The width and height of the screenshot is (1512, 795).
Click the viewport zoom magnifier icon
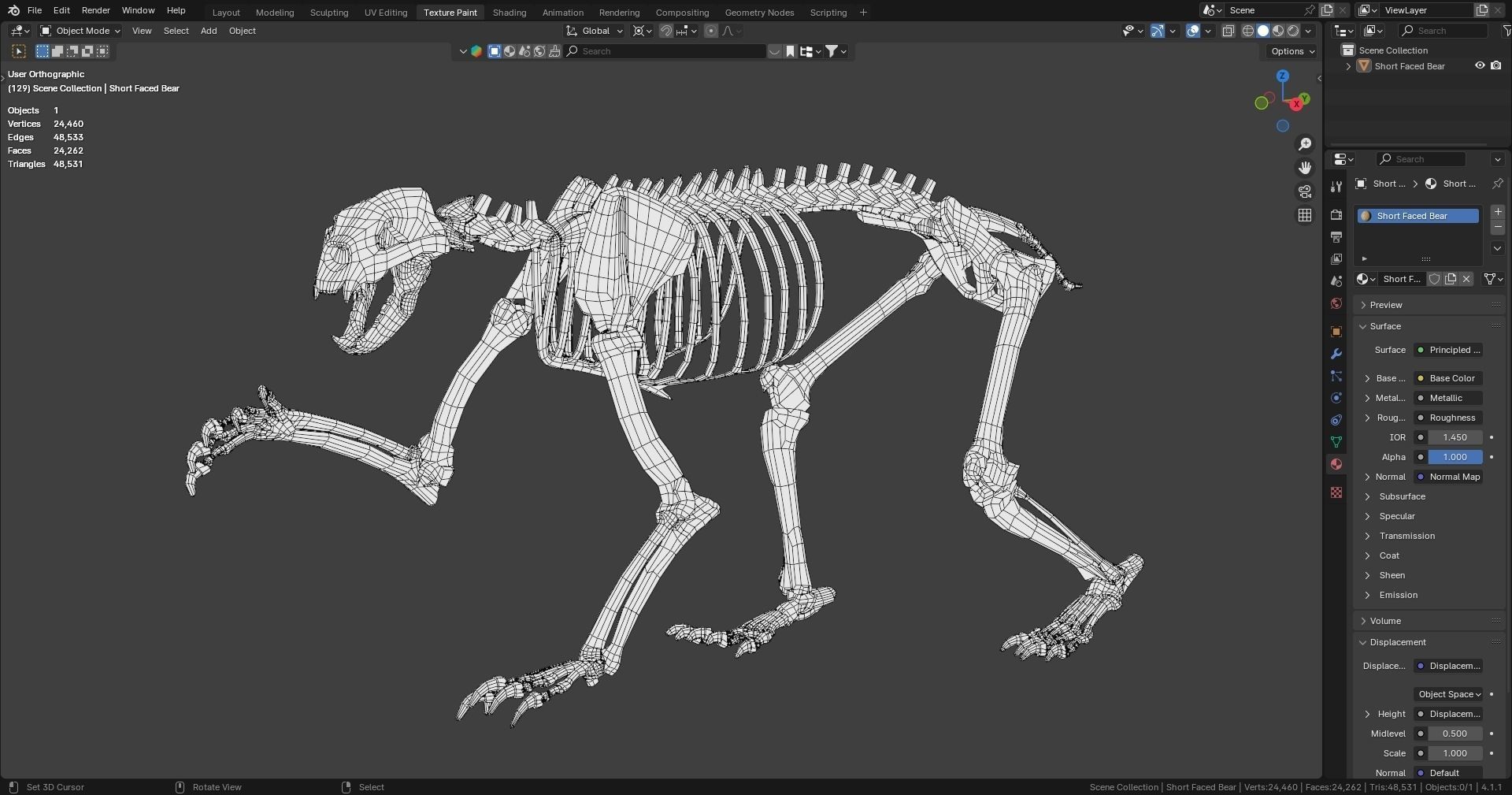pyautogui.click(x=1305, y=143)
